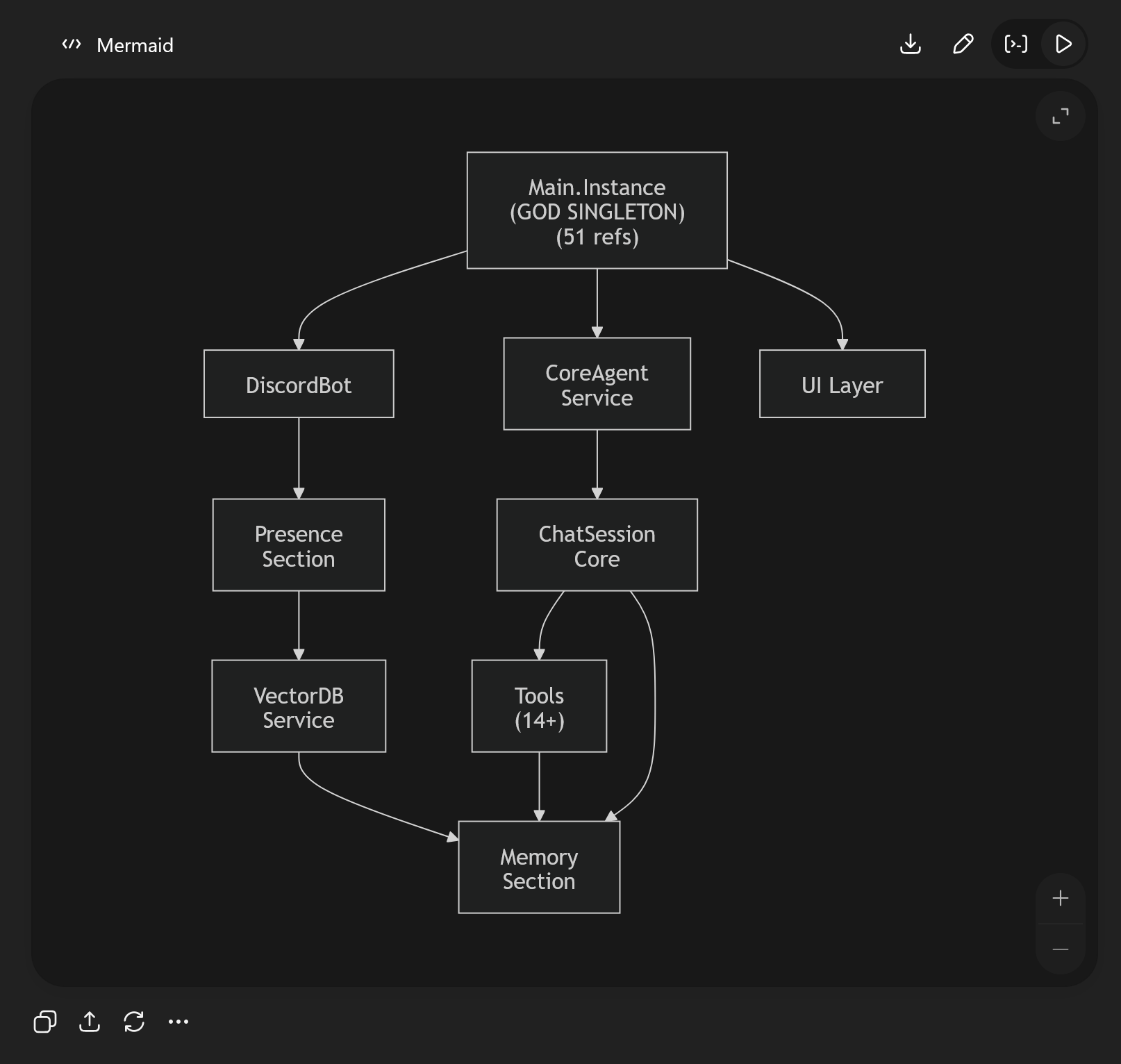1121x1064 pixels.
Task: Select the Main.Instance GOD SINGLETON node
Action: pyautogui.click(x=597, y=210)
